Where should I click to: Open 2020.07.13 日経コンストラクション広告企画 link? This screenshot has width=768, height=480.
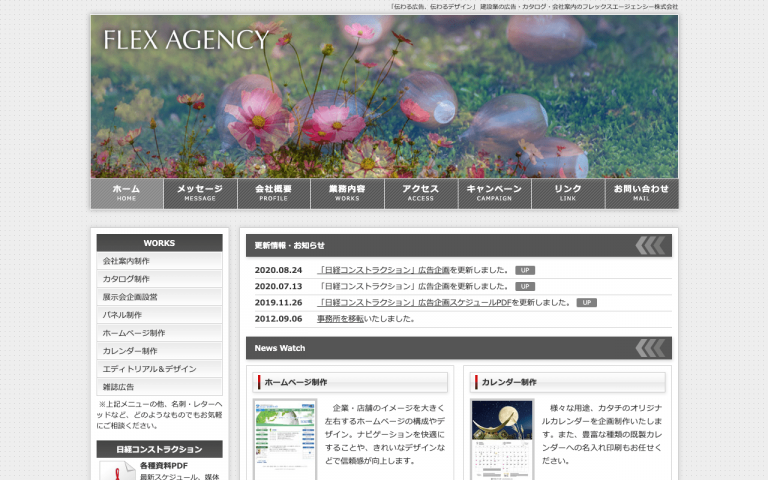point(384,286)
